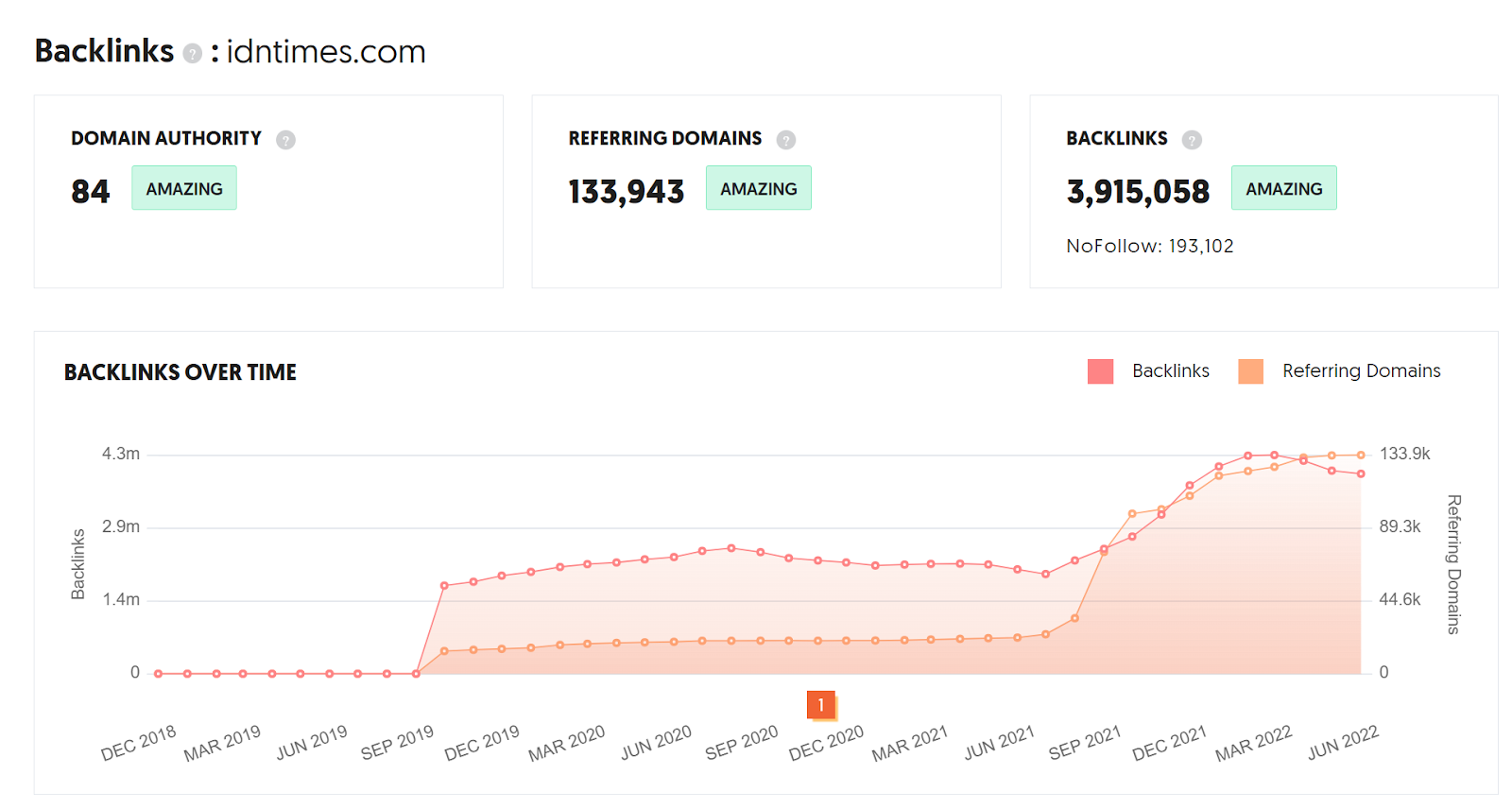The width and height of the screenshot is (1512, 809).
Task: Click JUN 2020 x-axis label
Action: click(656, 743)
